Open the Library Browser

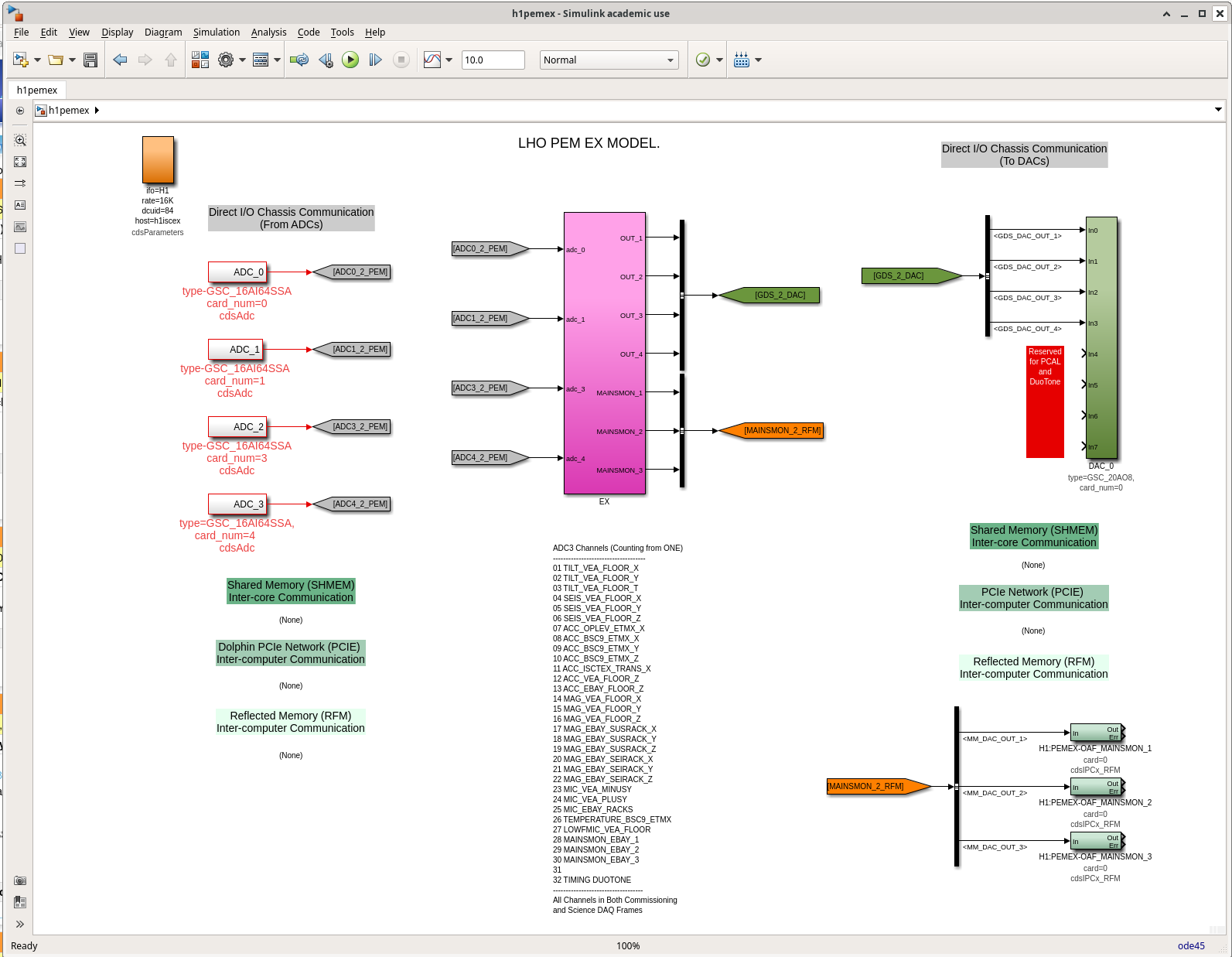pos(200,60)
